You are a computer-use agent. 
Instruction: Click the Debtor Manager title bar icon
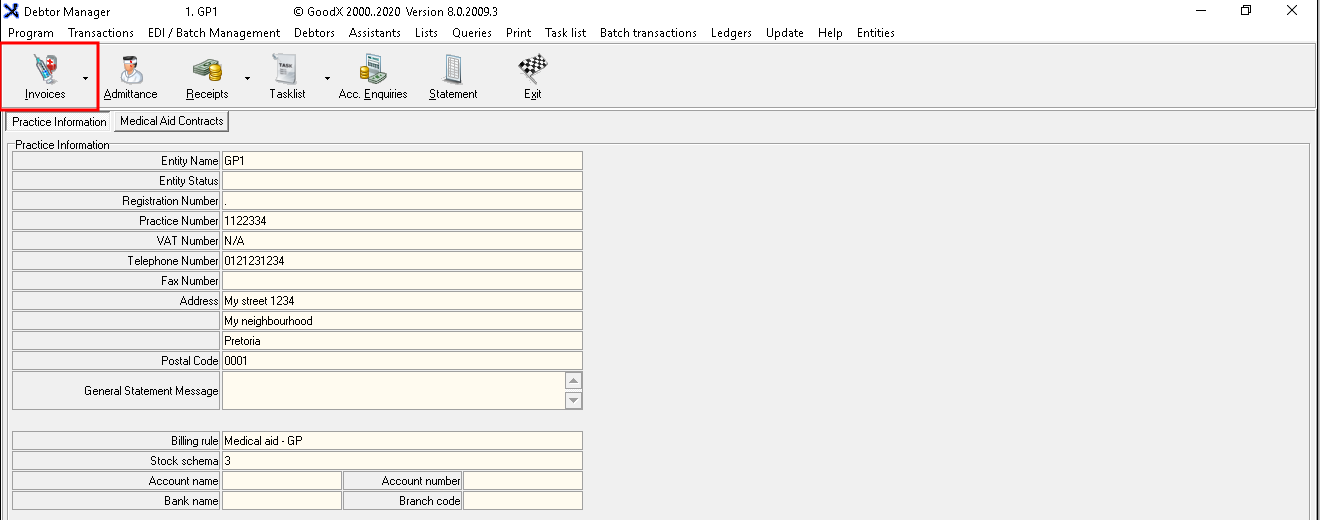(x=12, y=11)
